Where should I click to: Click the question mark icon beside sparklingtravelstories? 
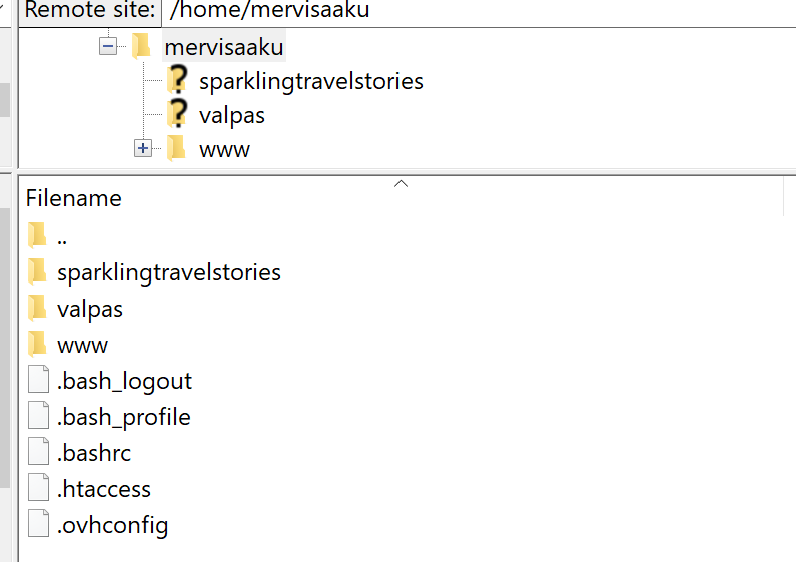tap(177, 80)
